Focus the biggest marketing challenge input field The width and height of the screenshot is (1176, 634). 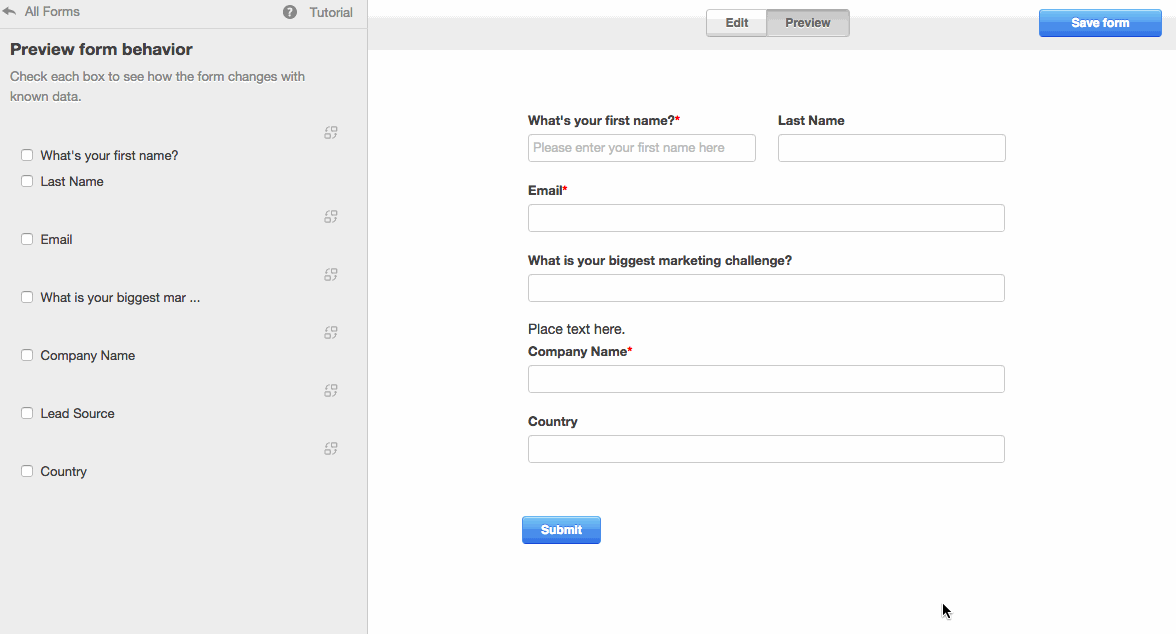766,288
